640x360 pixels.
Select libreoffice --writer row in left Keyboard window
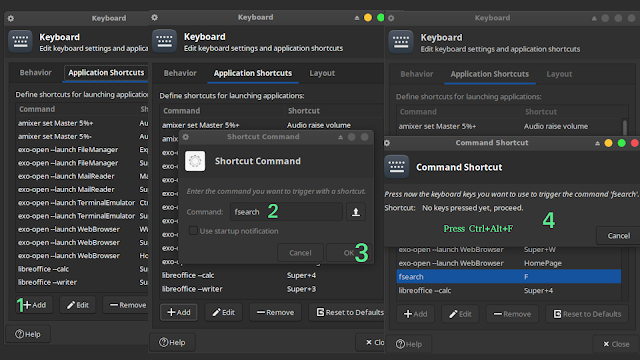click(x=82, y=282)
